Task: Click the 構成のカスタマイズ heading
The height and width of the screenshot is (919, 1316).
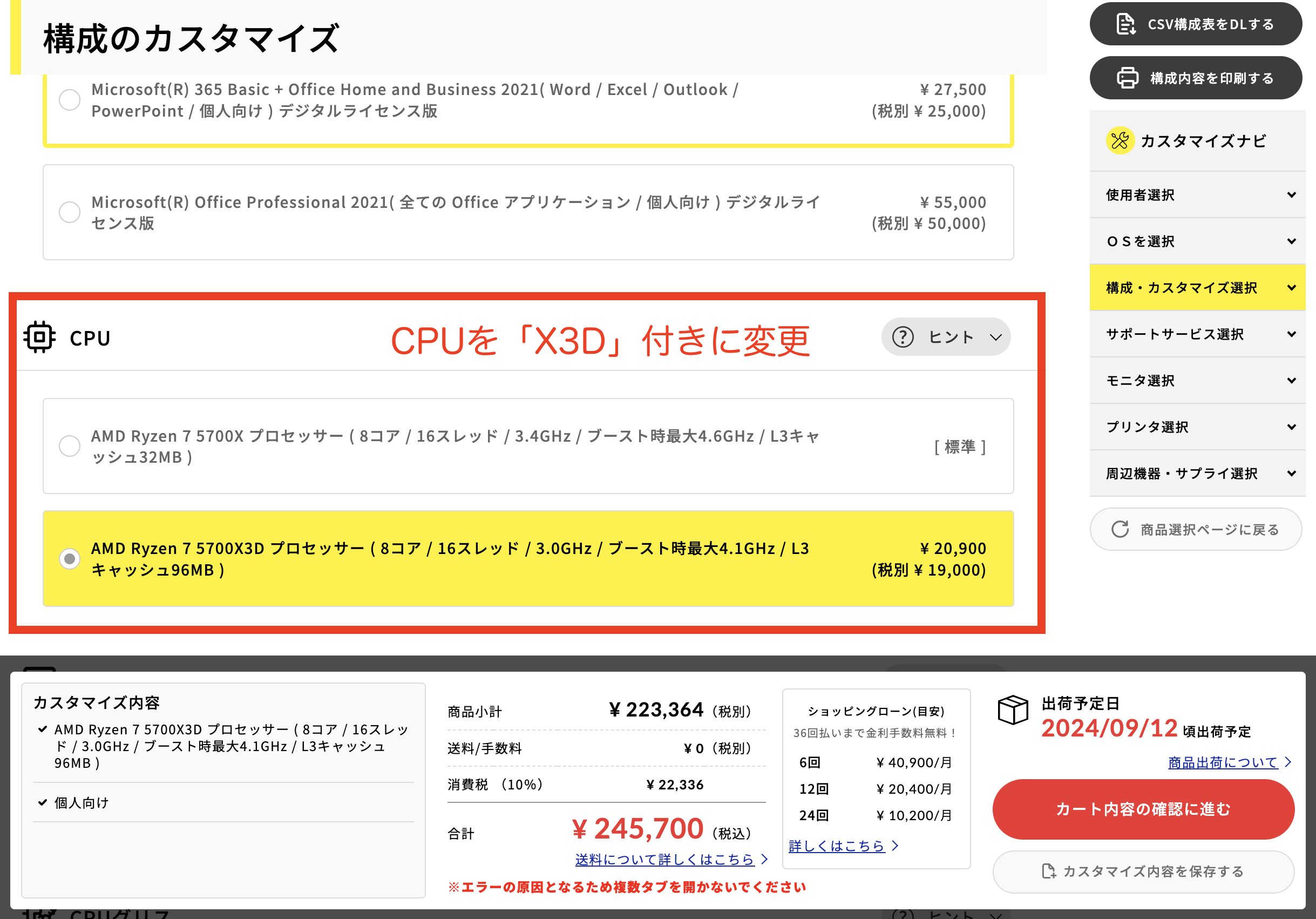Action: click(x=192, y=38)
